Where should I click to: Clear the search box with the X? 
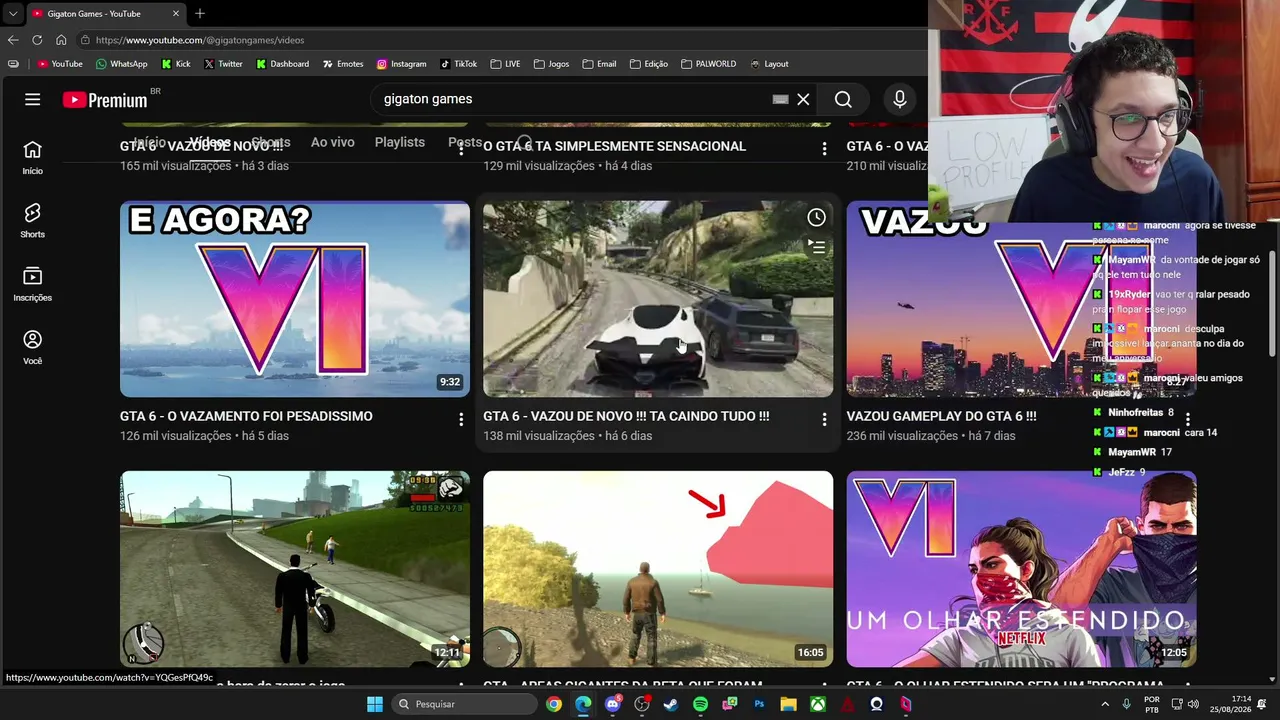point(803,99)
